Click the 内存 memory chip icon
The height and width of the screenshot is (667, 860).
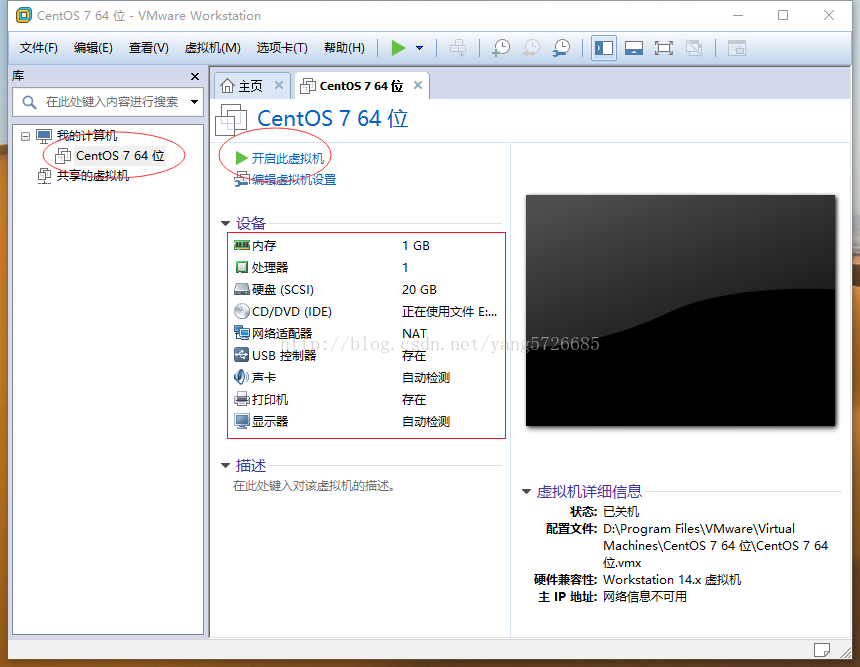click(x=242, y=245)
